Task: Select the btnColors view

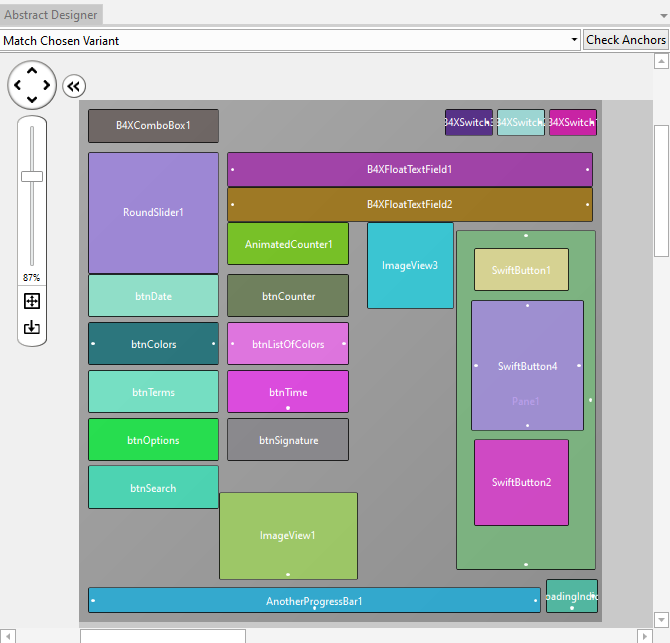Action: pos(153,344)
